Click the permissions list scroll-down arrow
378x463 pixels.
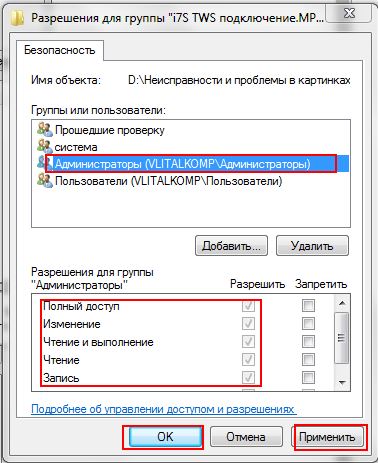(342, 382)
